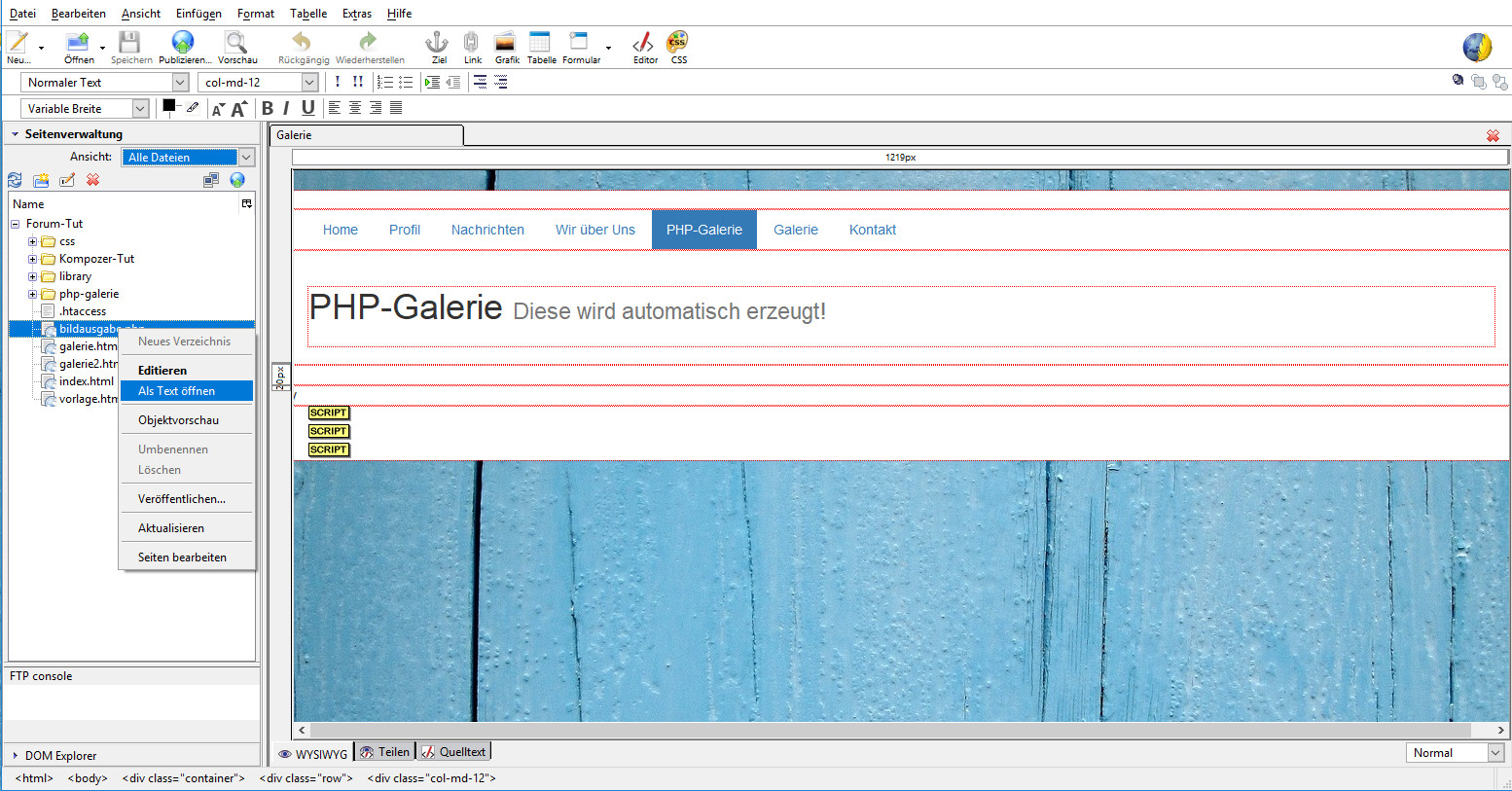This screenshot has width=1512, height=791.
Task: Decrease font size with smaller A icon
Action: coord(218,109)
